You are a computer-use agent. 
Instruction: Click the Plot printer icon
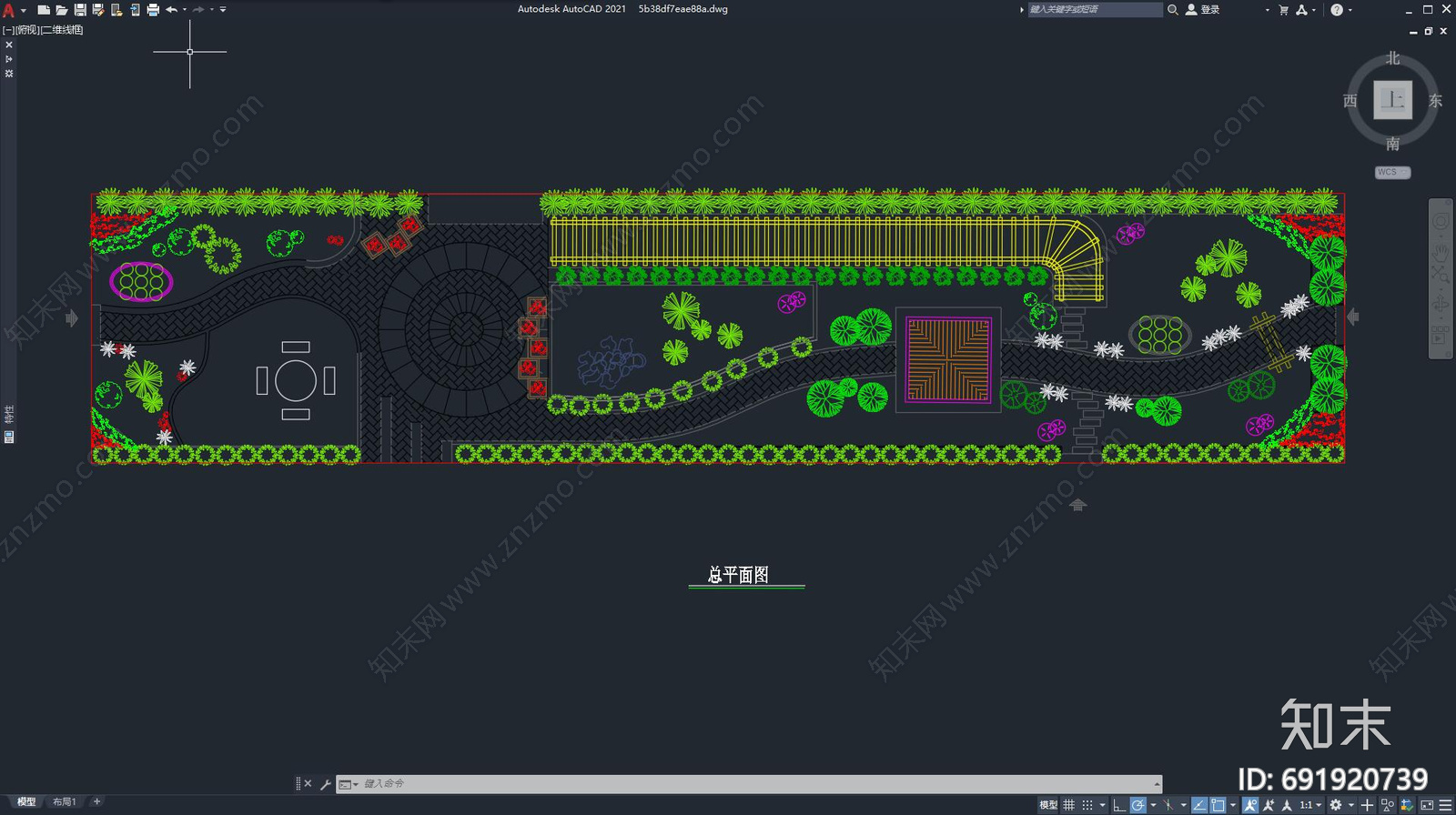pos(153,10)
